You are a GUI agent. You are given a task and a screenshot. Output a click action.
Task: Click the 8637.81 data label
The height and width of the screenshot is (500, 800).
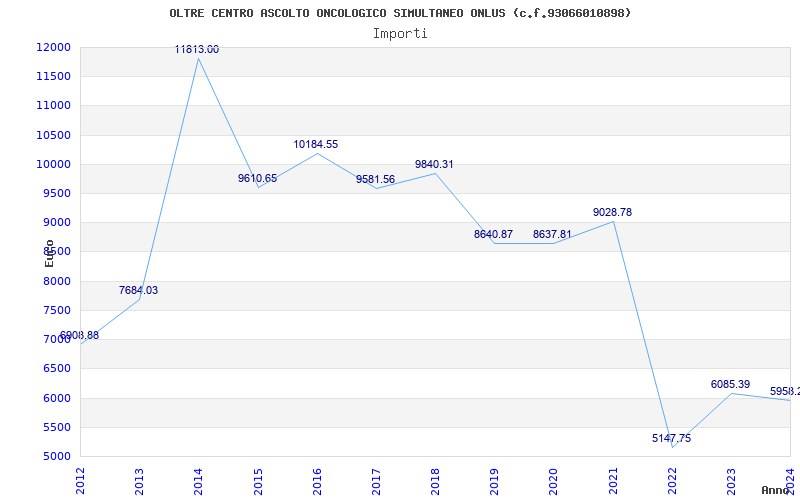[x=553, y=235]
